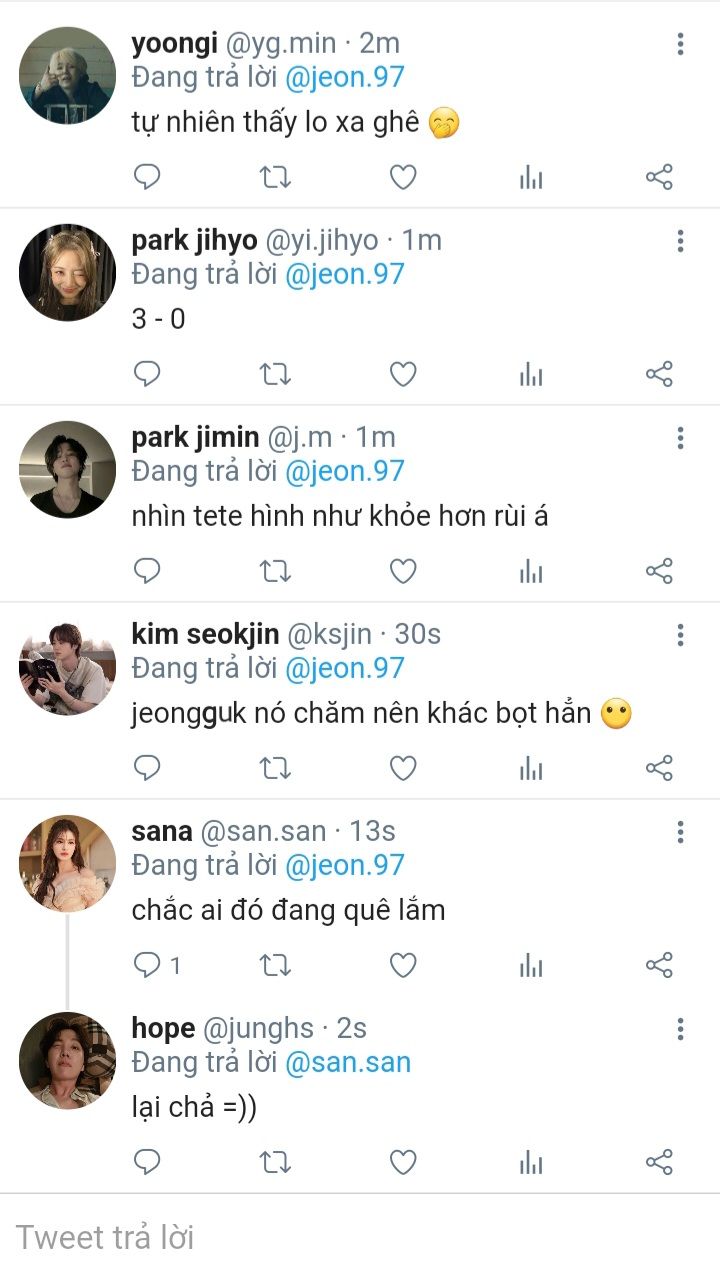Viewport: 720px width, 1280px height.
Task: Like park jimin's tweet
Action: pos(402,572)
